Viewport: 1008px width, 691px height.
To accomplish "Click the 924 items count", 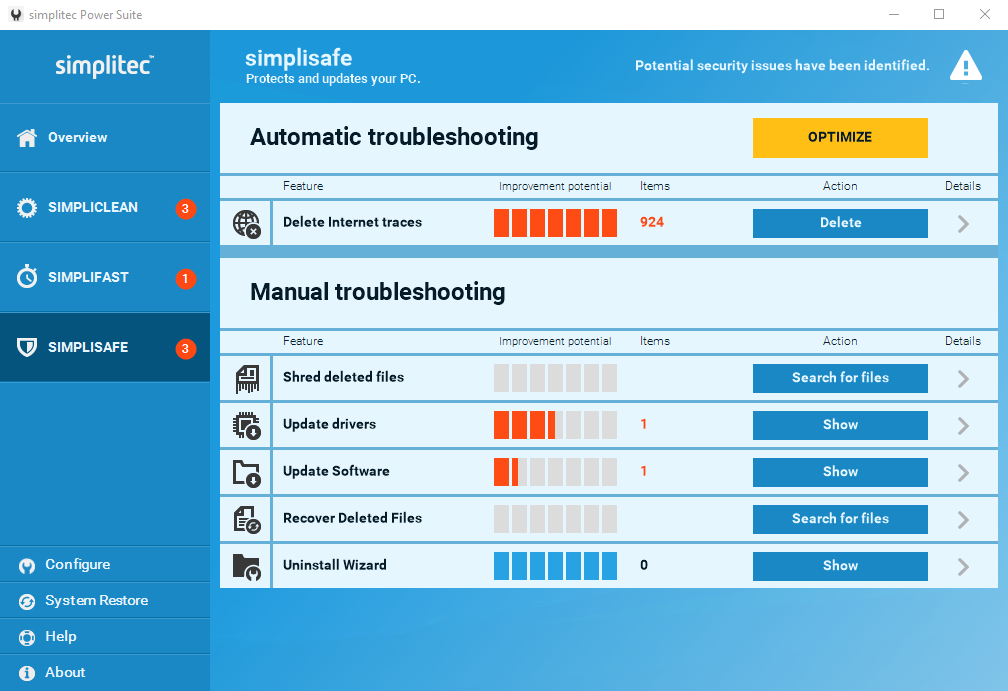I will pos(652,222).
